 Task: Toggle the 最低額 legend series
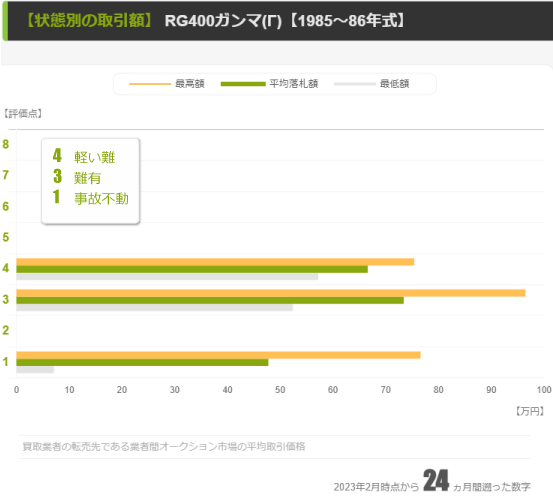372,84
